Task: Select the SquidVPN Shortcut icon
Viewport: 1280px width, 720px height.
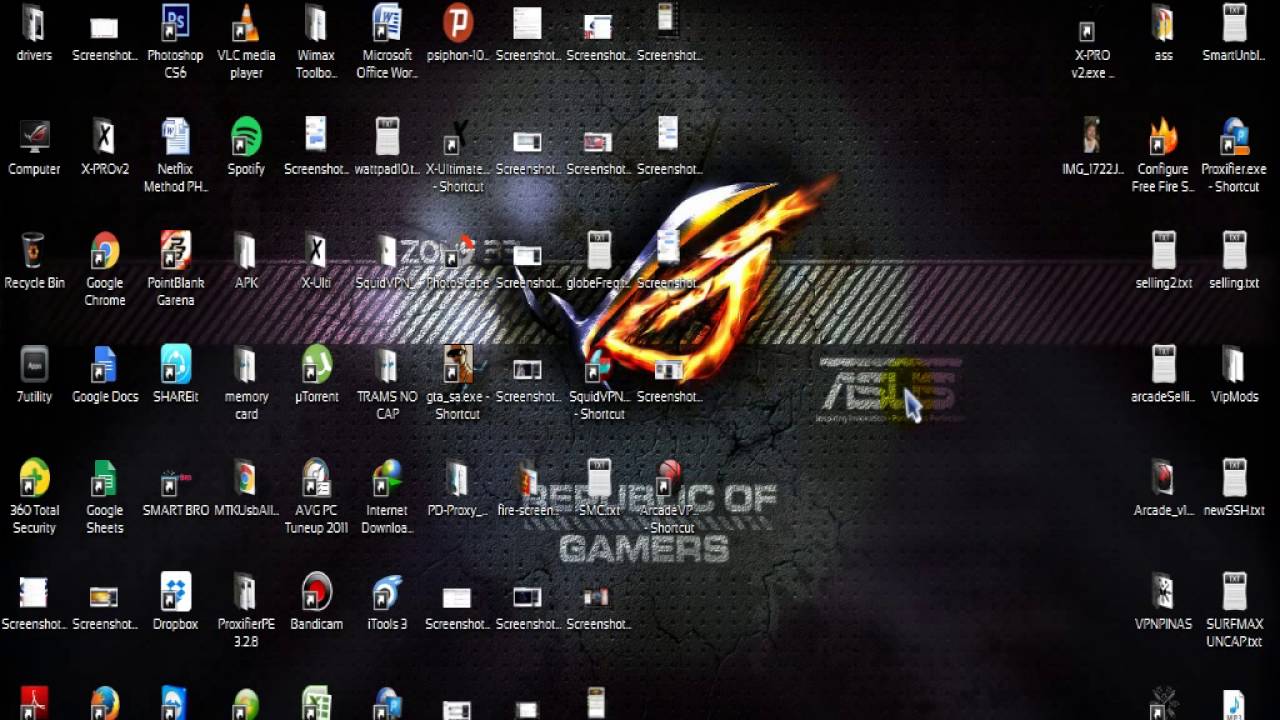Action: tap(598, 365)
